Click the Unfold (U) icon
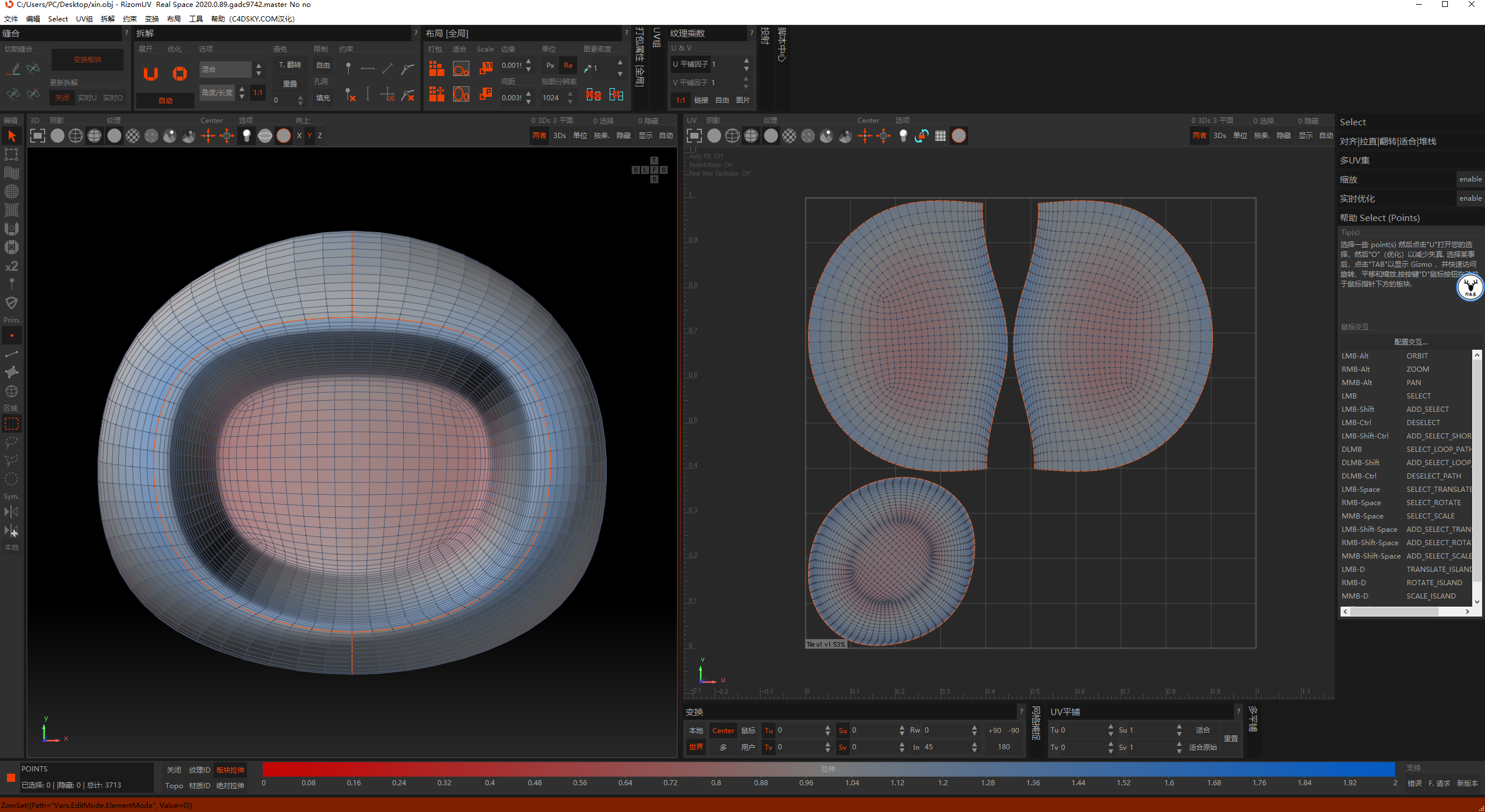Viewport: 1485px width, 812px height. [x=151, y=74]
